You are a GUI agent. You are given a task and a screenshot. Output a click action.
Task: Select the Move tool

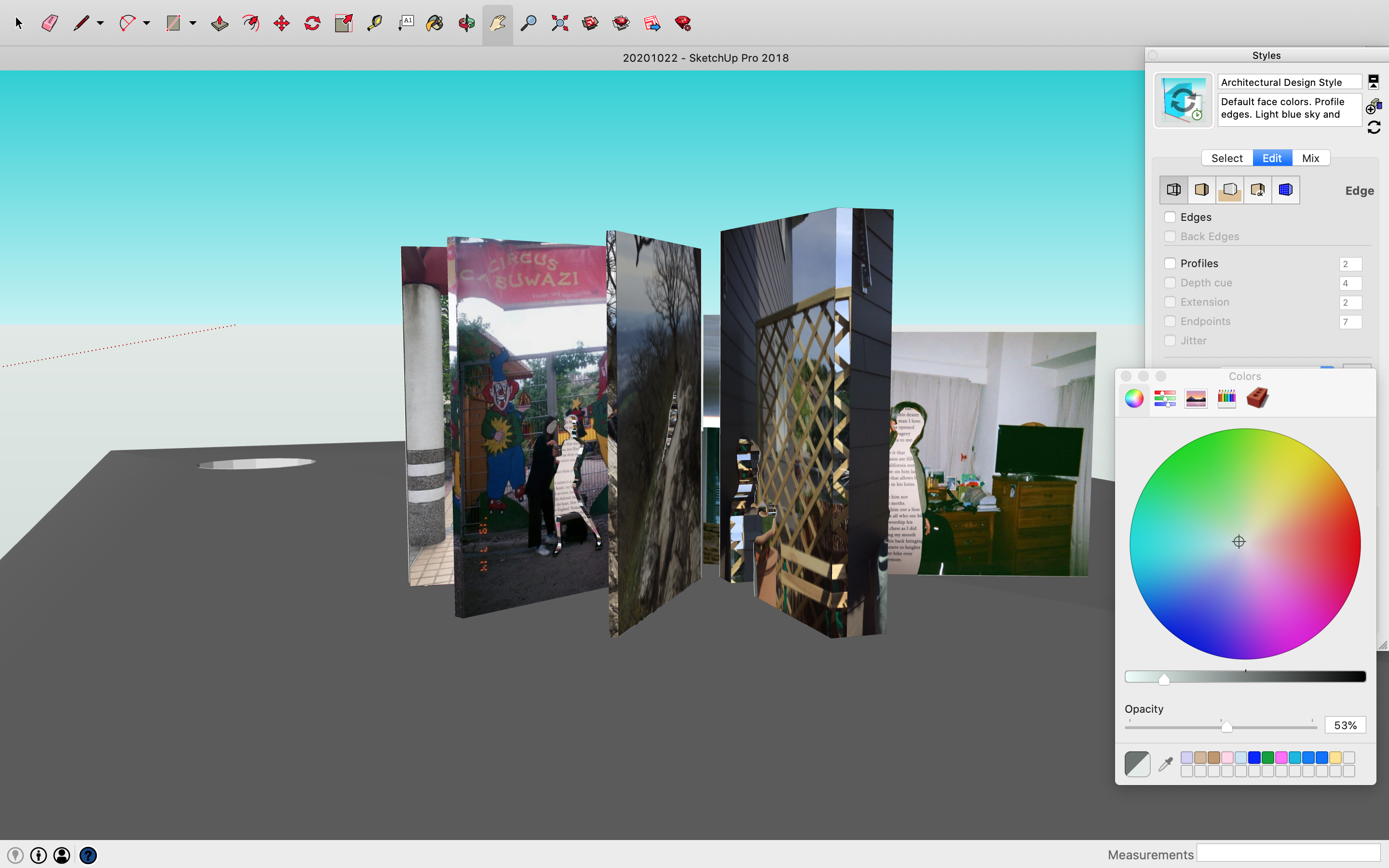281,23
